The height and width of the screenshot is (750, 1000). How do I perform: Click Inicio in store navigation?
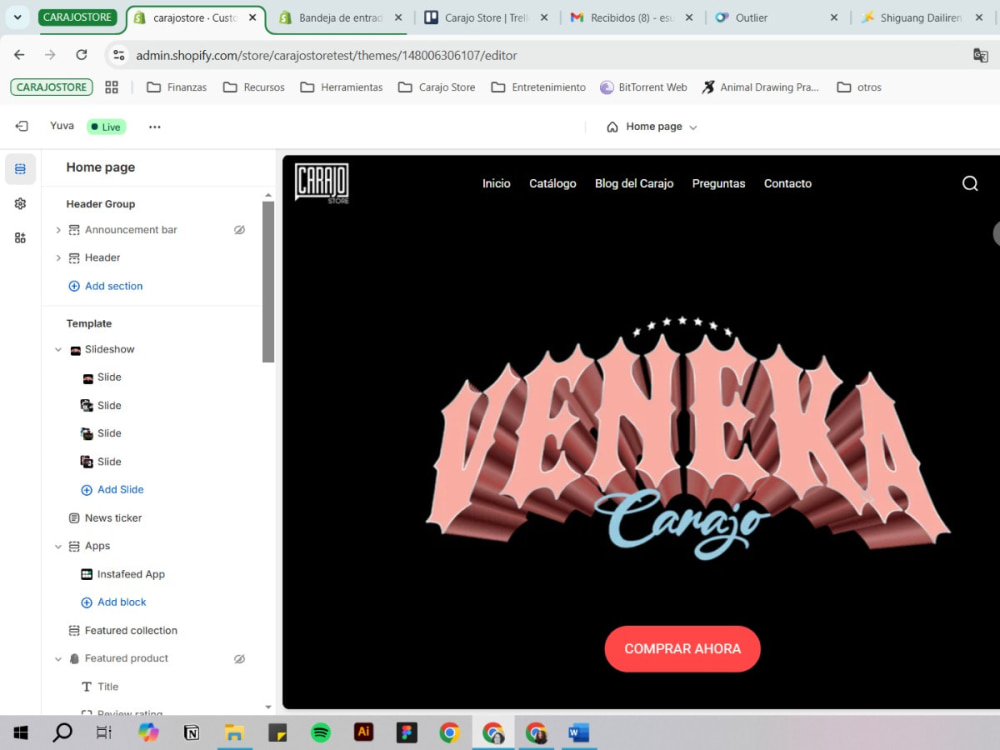click(x=496, y=184)
